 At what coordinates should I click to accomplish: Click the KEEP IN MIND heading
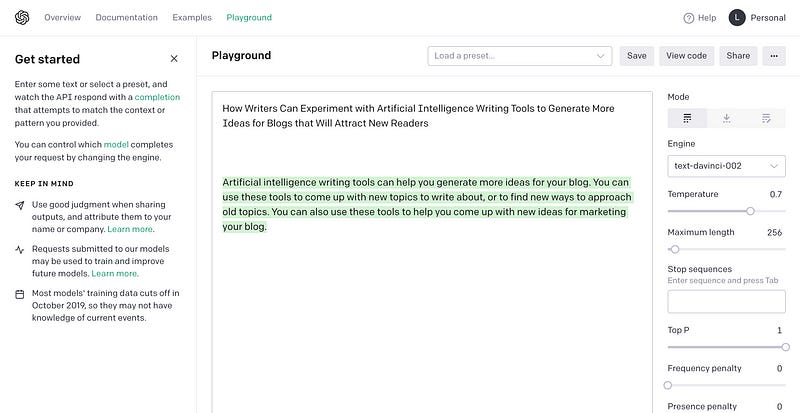(44, 184)
